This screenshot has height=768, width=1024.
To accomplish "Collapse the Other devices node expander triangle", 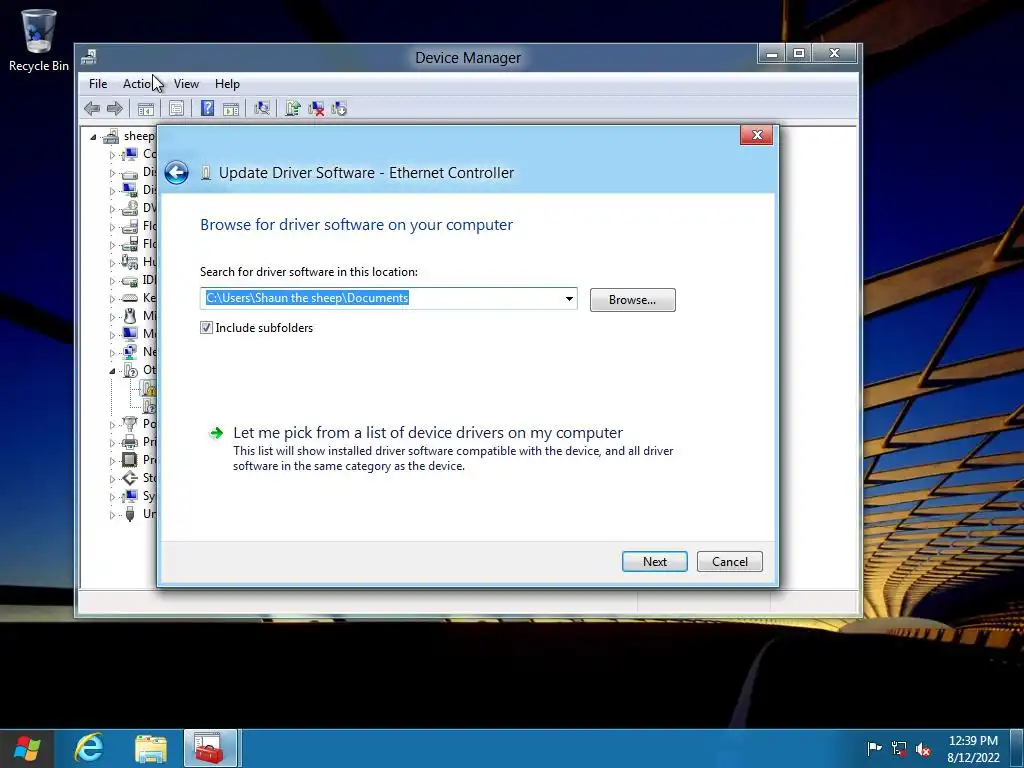I will pos(112,371).
